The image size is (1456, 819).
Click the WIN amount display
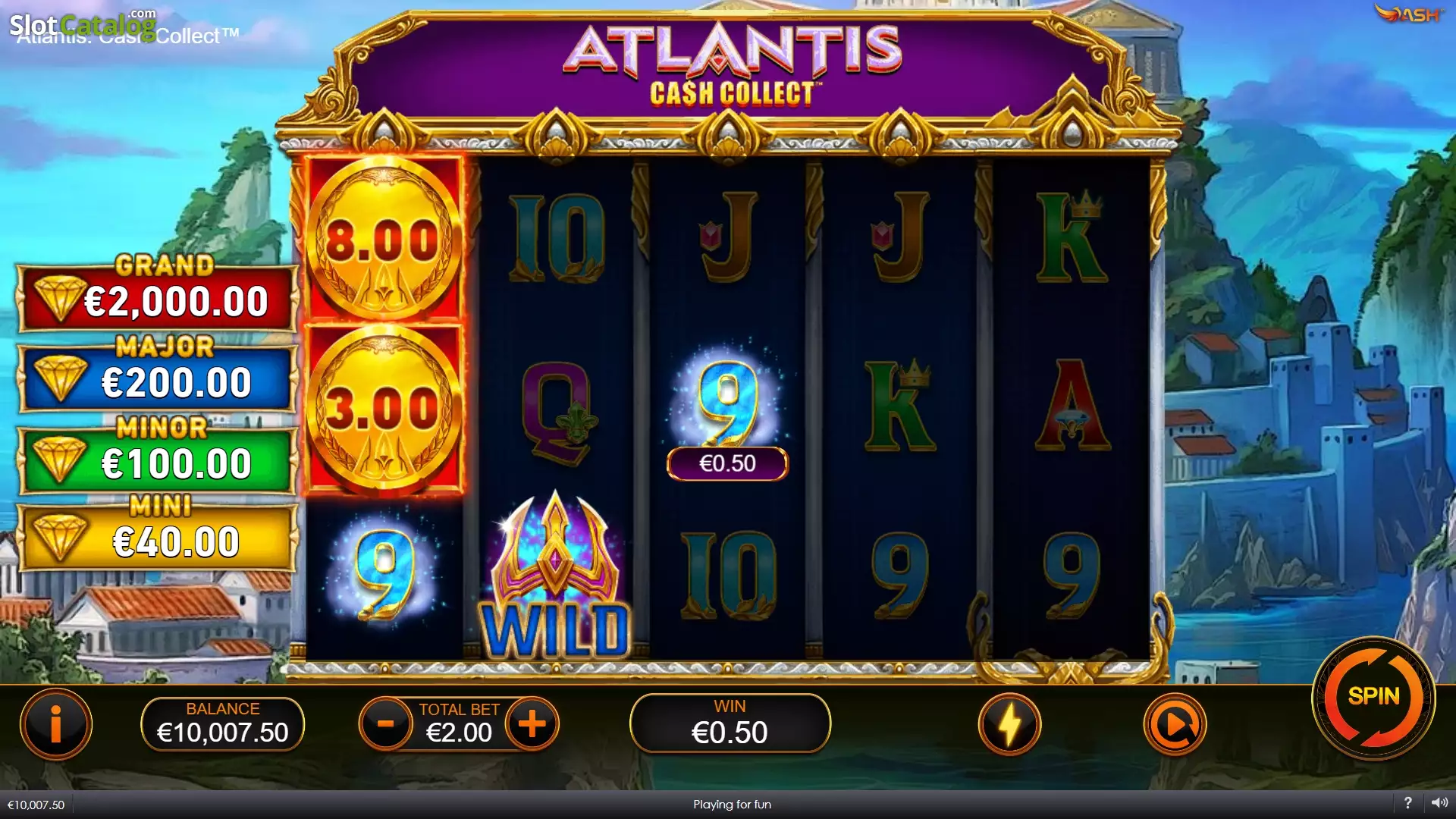(730, 723)
